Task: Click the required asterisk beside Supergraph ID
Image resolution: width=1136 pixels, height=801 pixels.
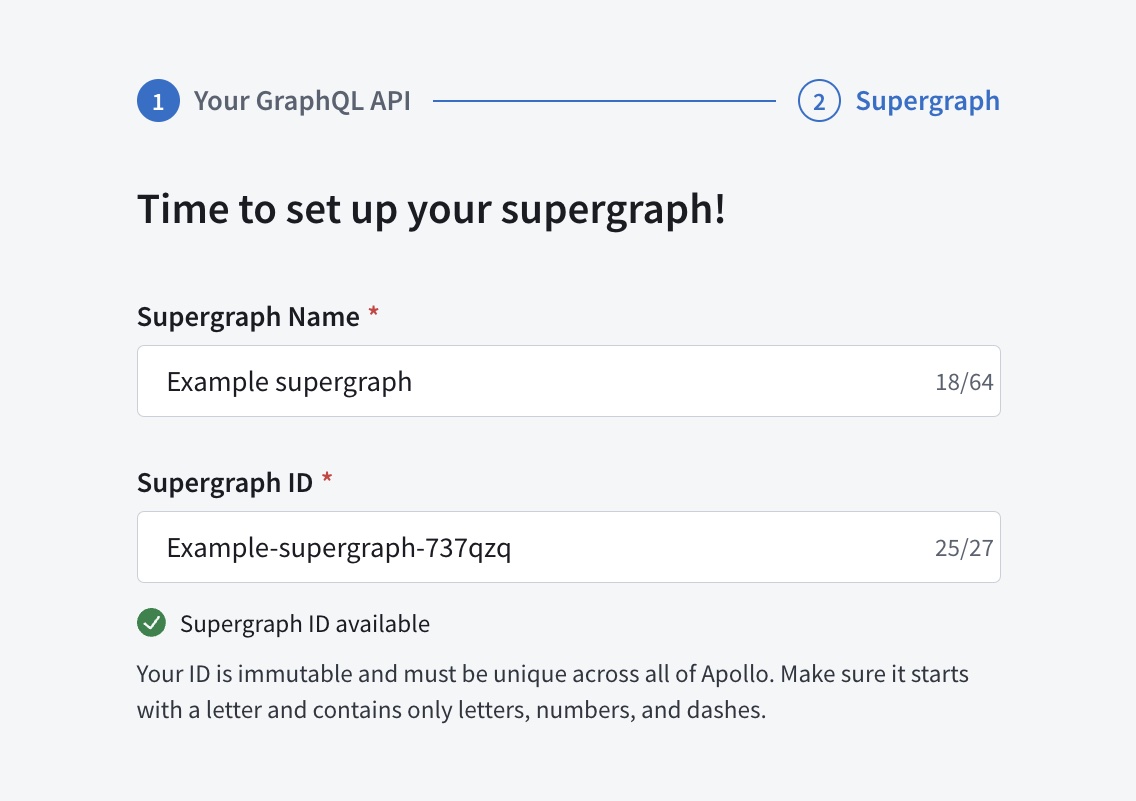Action: pos(327,478)
